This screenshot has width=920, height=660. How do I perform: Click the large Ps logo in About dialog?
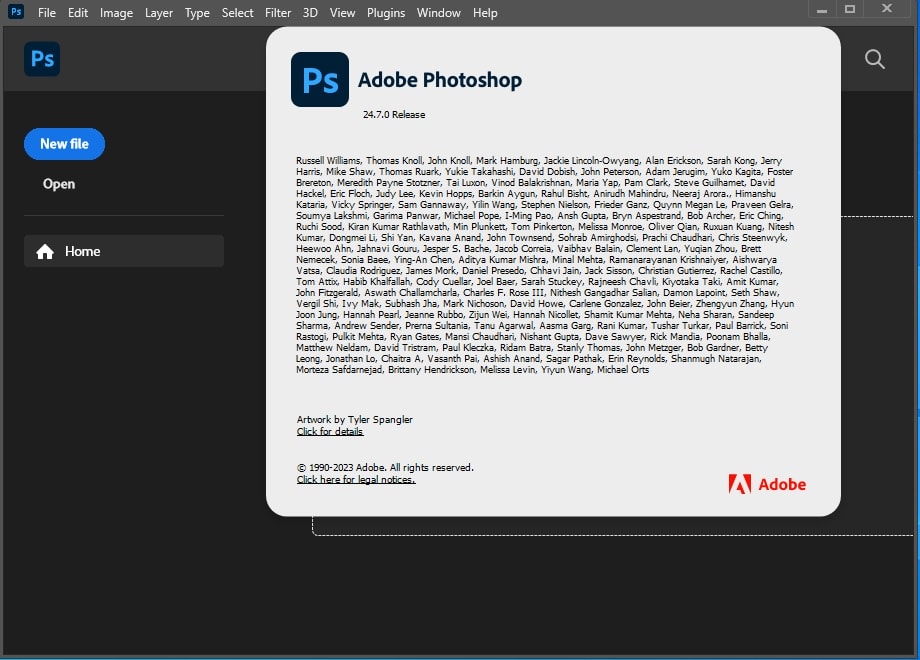pyautogui.click(x=320, y=79)
